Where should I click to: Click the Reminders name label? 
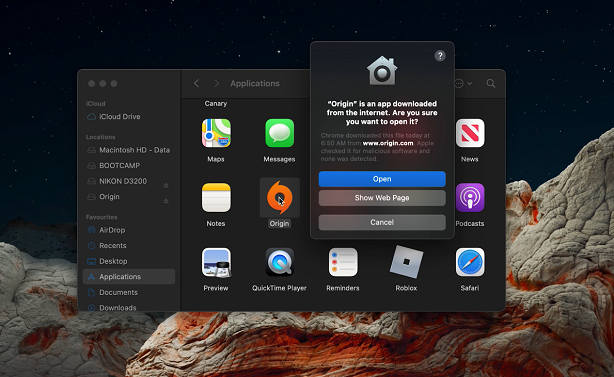343,288
